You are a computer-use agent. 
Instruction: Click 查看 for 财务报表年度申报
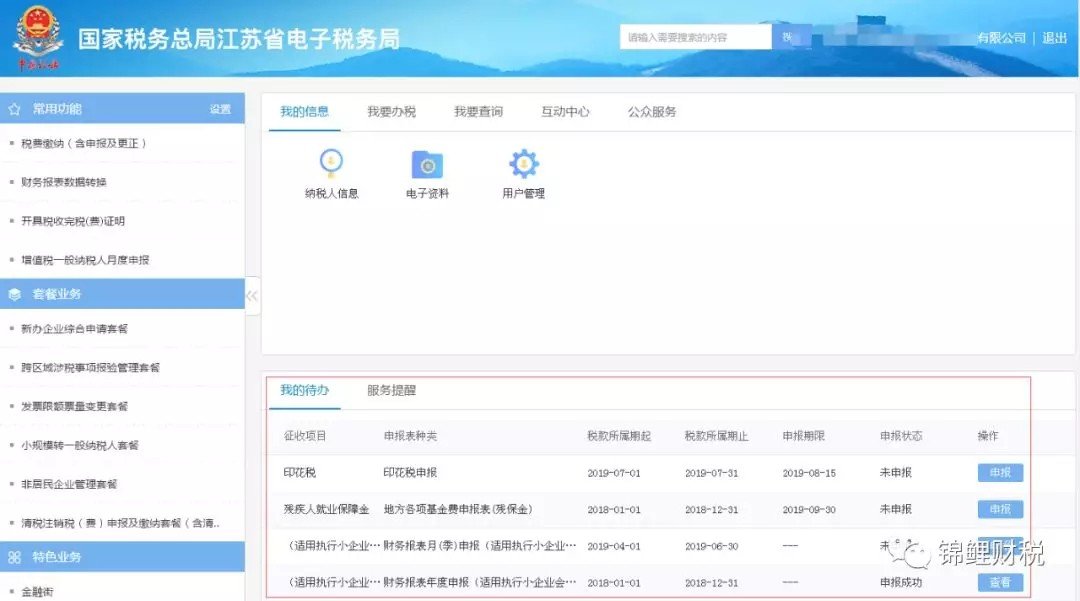coord(999,582)
